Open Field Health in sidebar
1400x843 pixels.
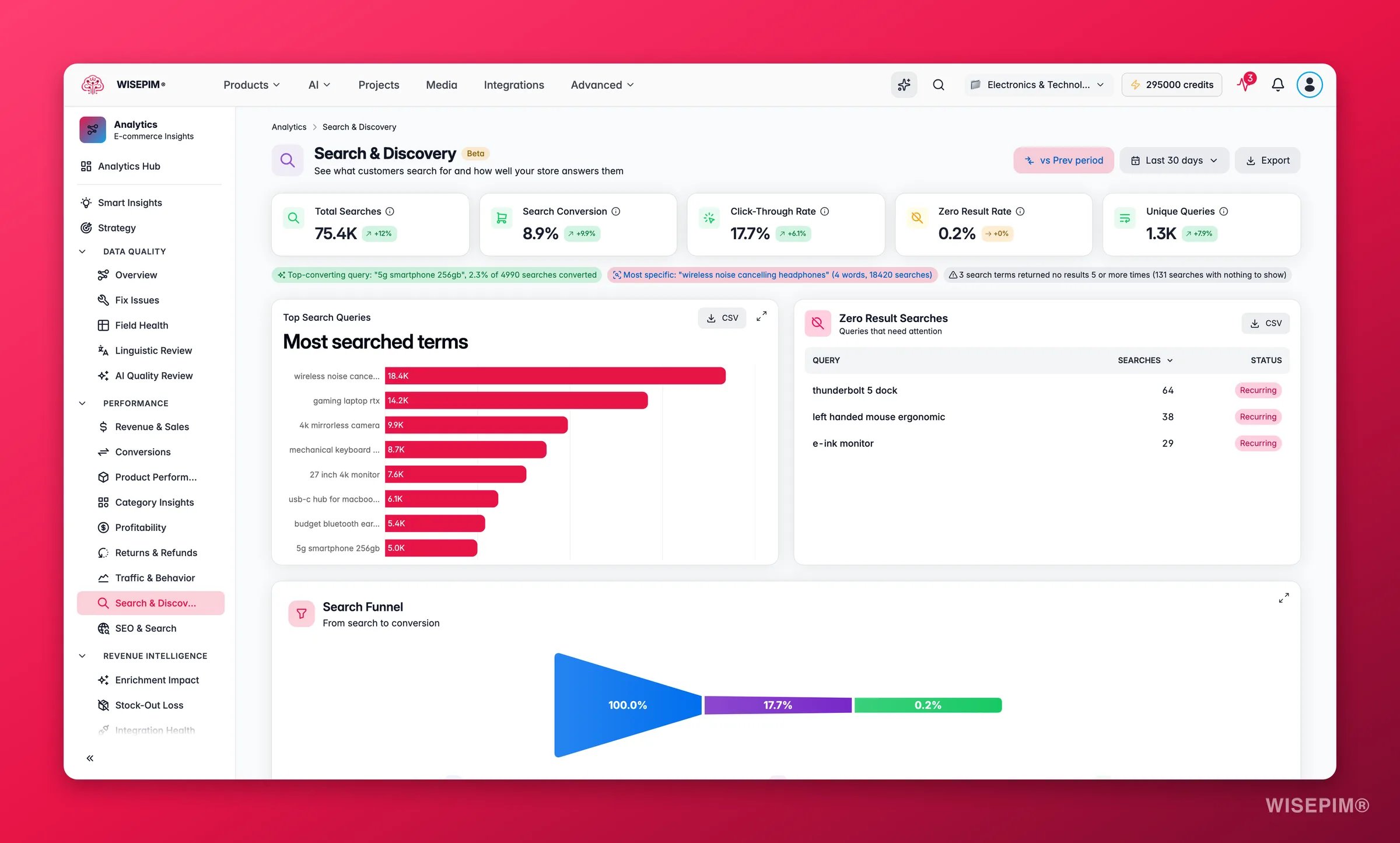[150, 325]
